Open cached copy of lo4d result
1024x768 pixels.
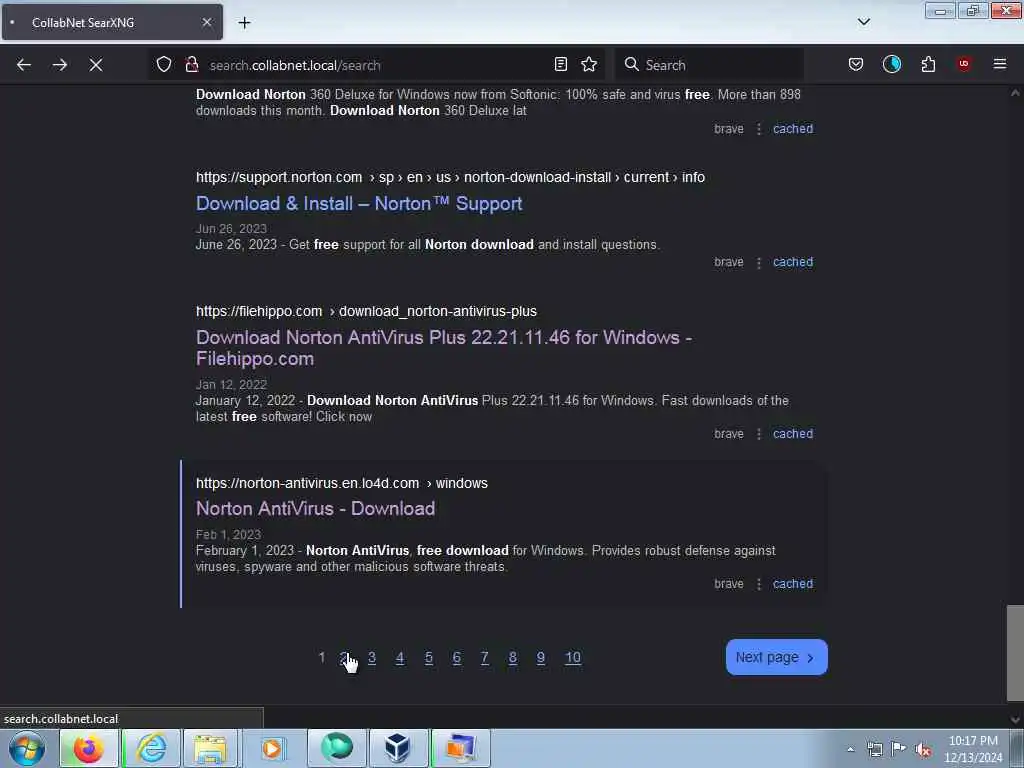(x=793, y=584)
